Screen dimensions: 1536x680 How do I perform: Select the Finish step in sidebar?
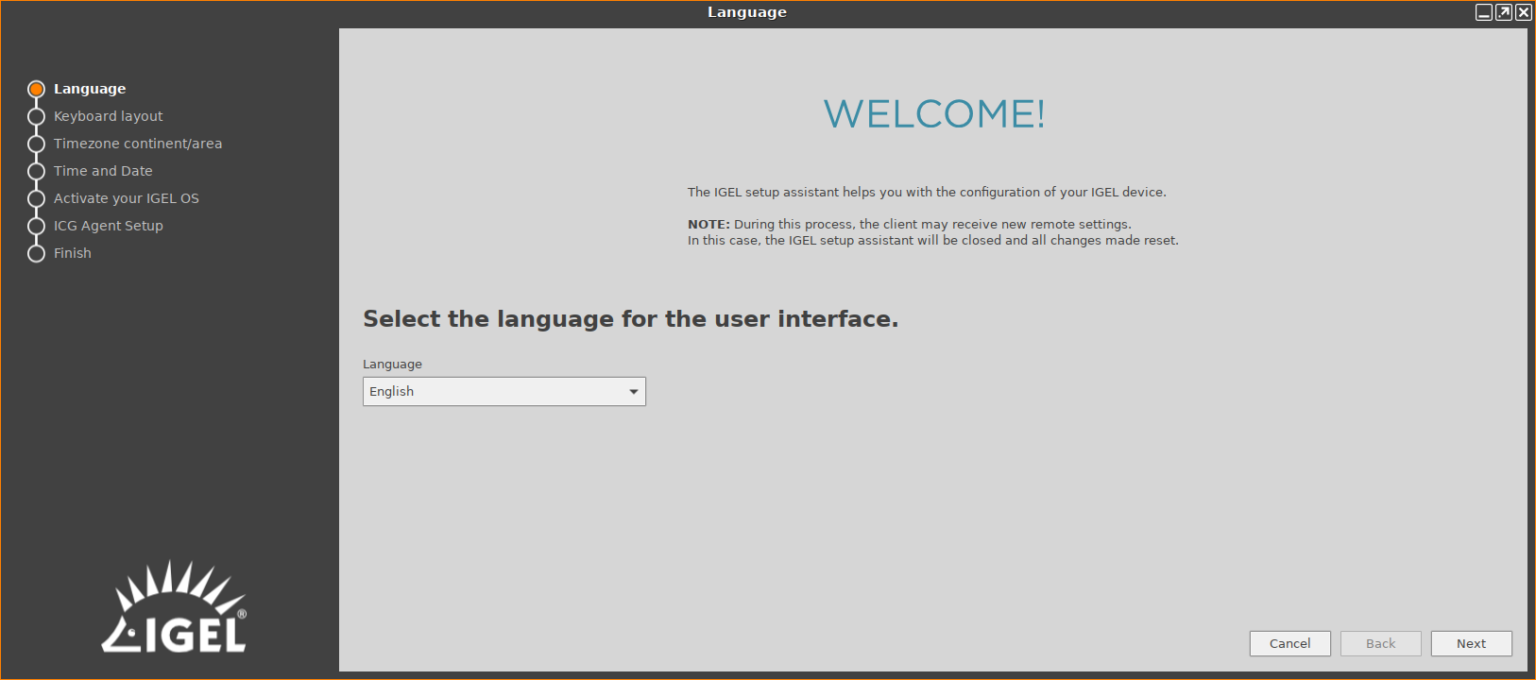pos(72,253)
